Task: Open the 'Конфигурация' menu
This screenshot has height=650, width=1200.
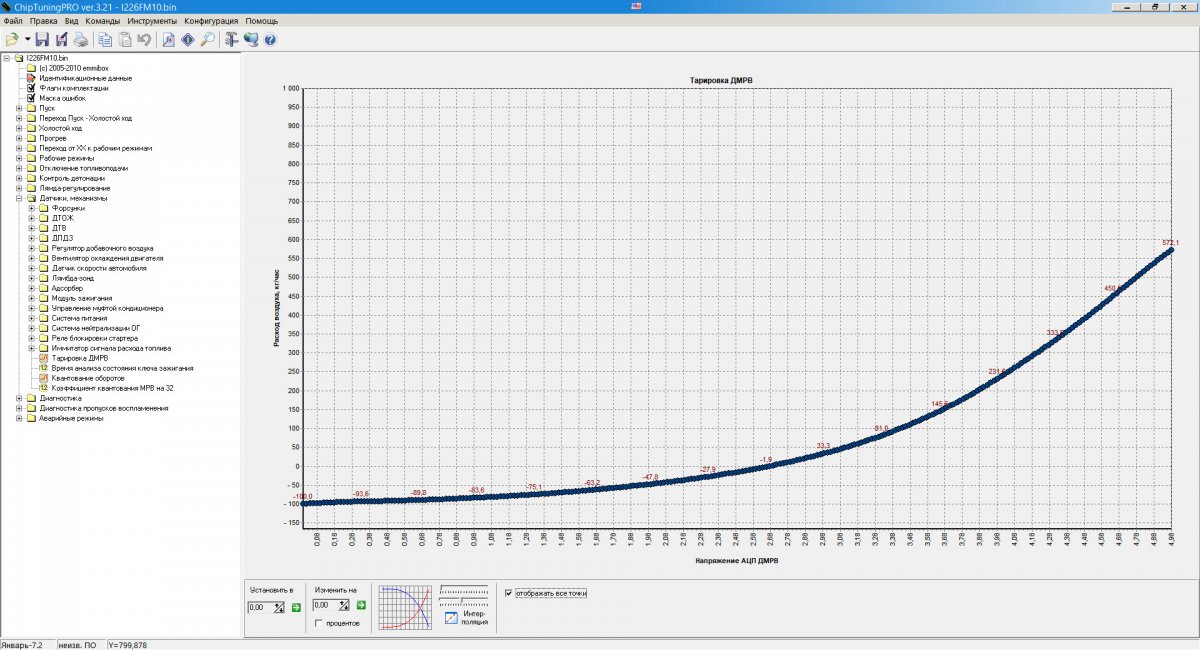Action: coord(211,21)
